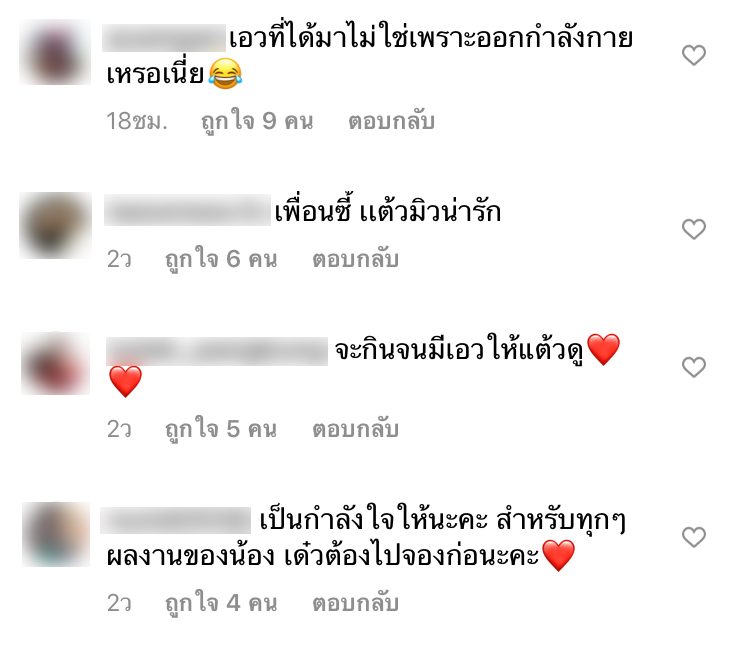750x658 pixels.
Task: Open blurred username before 'เพื่อนซี้ แต้วมิวน่ารัก'
Action: [188, 210]
